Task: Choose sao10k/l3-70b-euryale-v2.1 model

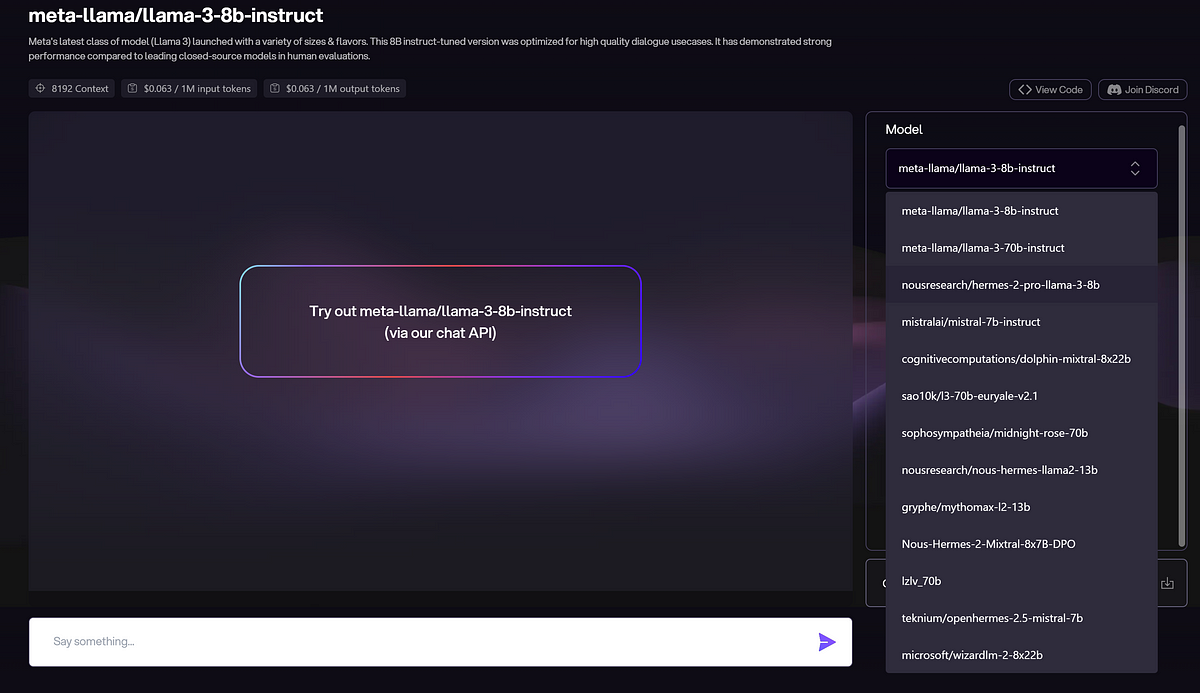Action: tap(970, 396)
